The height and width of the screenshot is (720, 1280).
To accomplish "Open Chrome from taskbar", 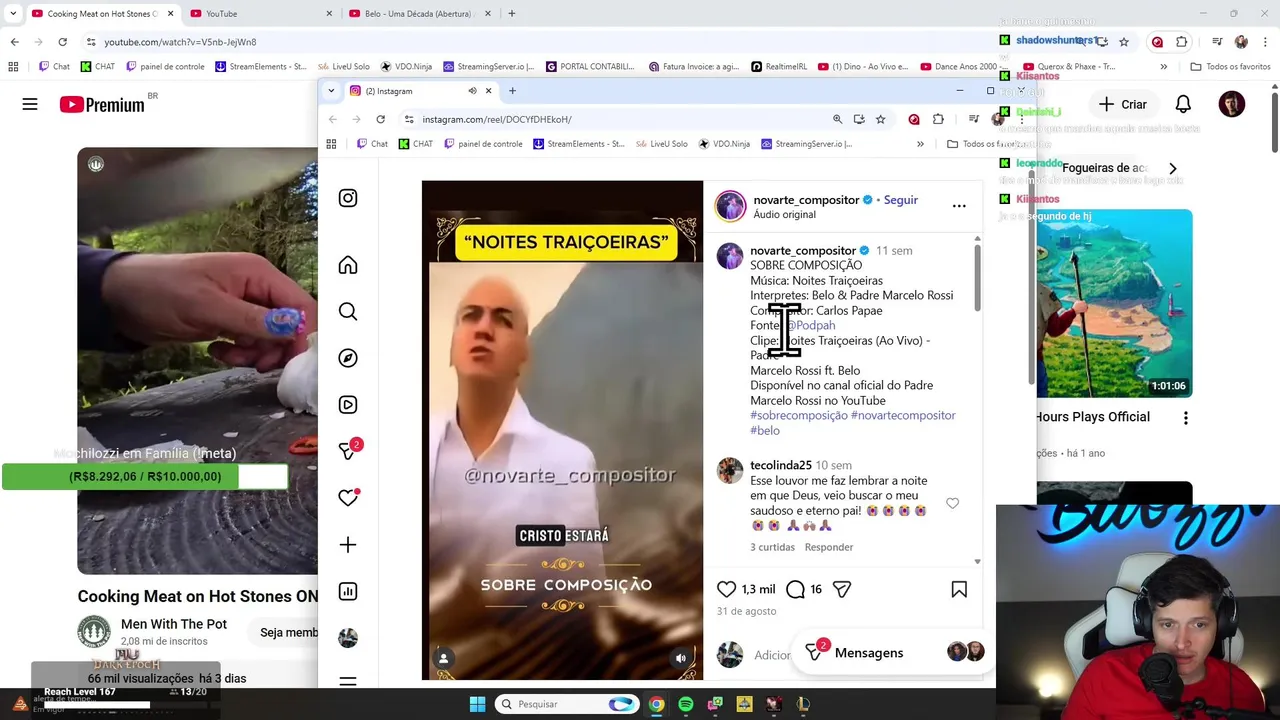I will click(656, 704).
